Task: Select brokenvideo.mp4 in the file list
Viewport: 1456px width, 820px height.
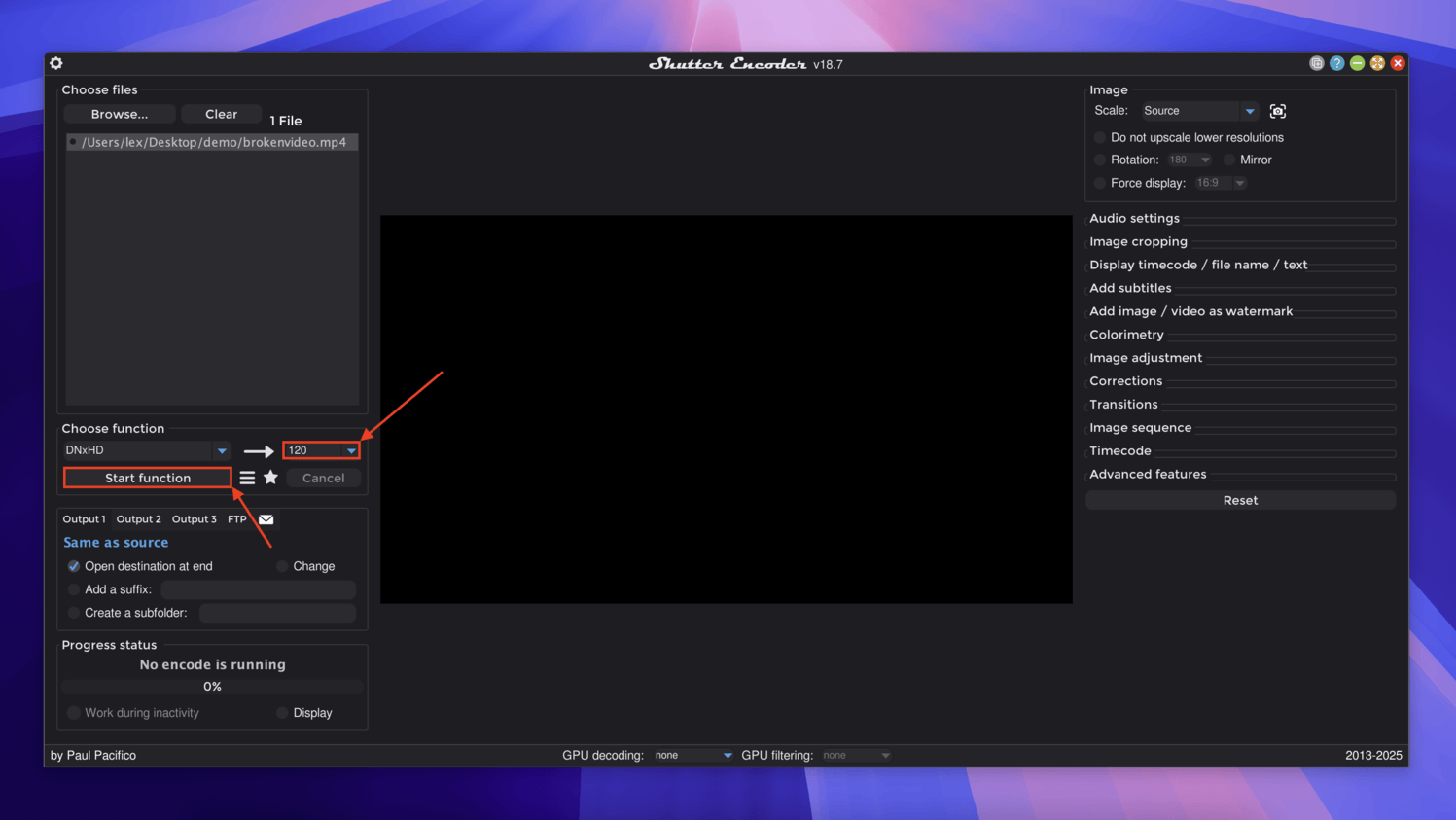Action: [x=212, y=142]
